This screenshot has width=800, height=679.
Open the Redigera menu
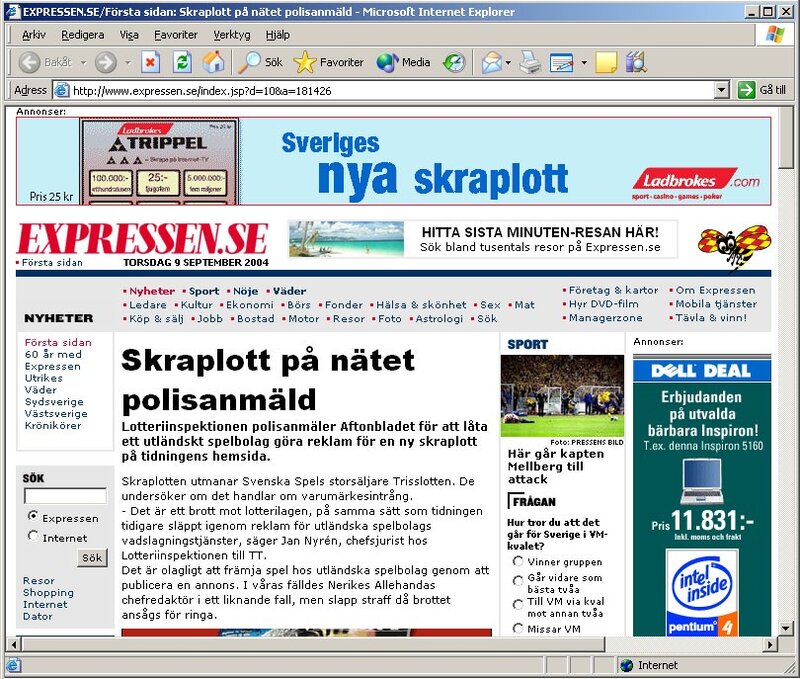(82, 35)
